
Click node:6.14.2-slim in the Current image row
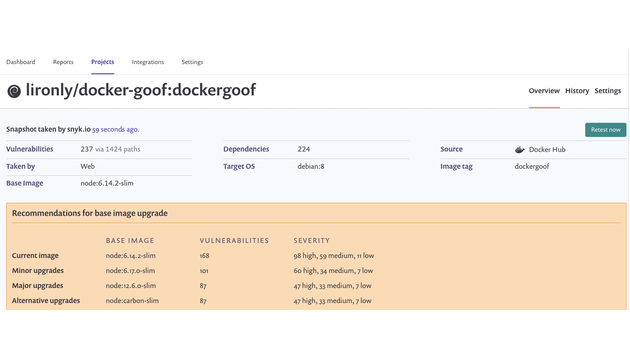pos(131,256)
